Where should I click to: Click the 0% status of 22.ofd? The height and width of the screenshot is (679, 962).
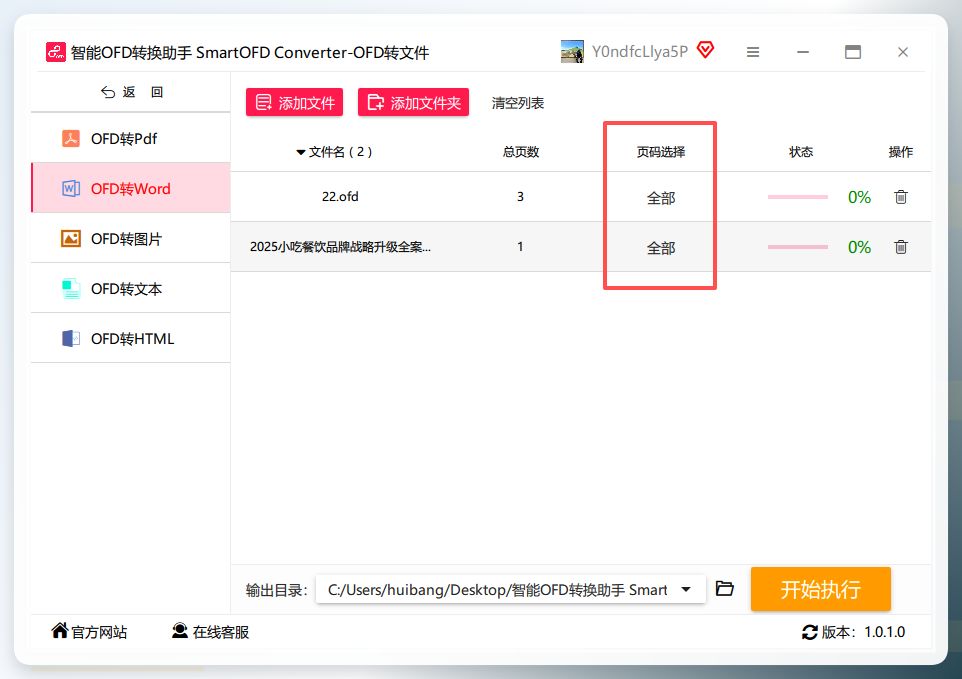tap(859, 197)
